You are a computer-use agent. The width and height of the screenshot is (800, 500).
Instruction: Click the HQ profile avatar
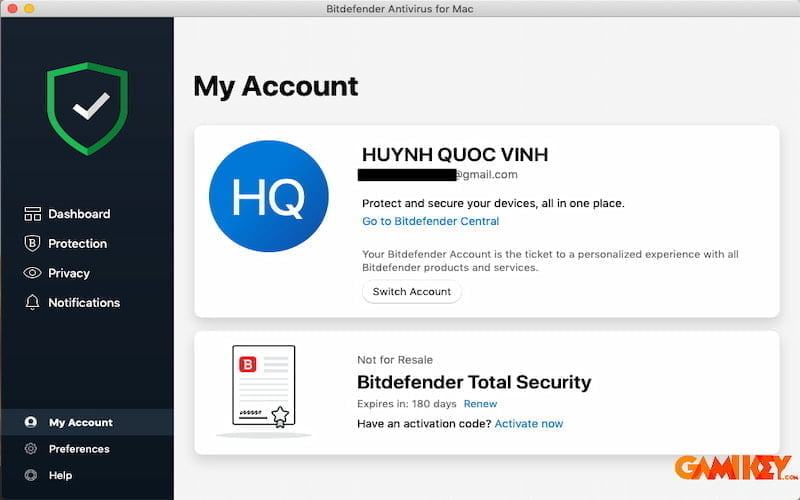tap(269, 196)
